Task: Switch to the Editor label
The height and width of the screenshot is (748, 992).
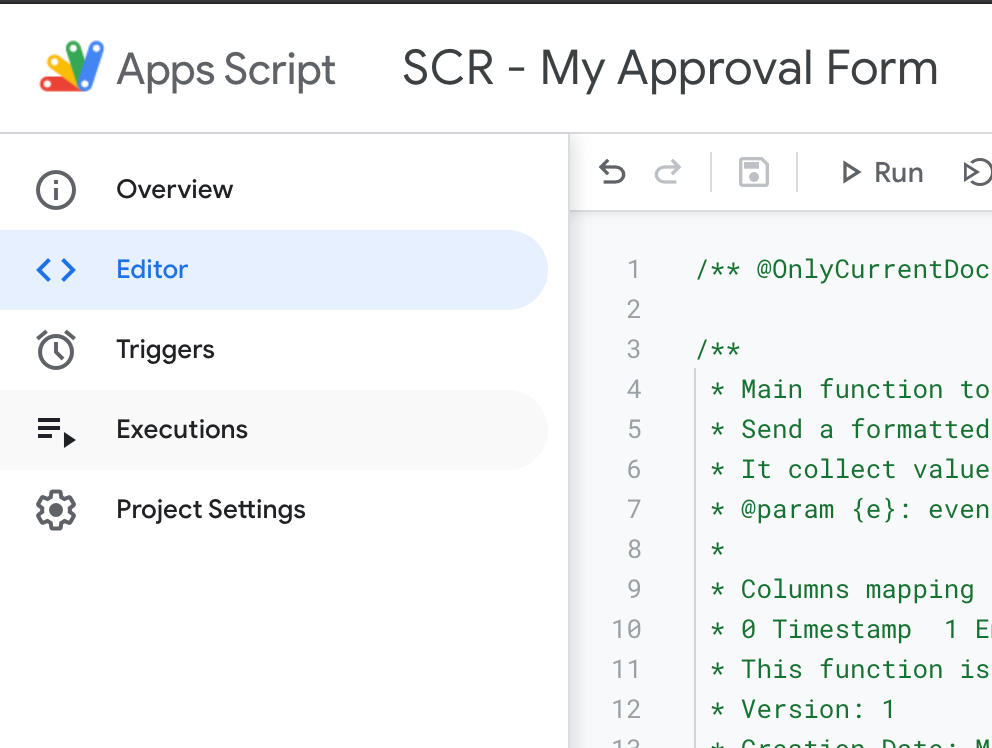Action: tap(152, 270)
